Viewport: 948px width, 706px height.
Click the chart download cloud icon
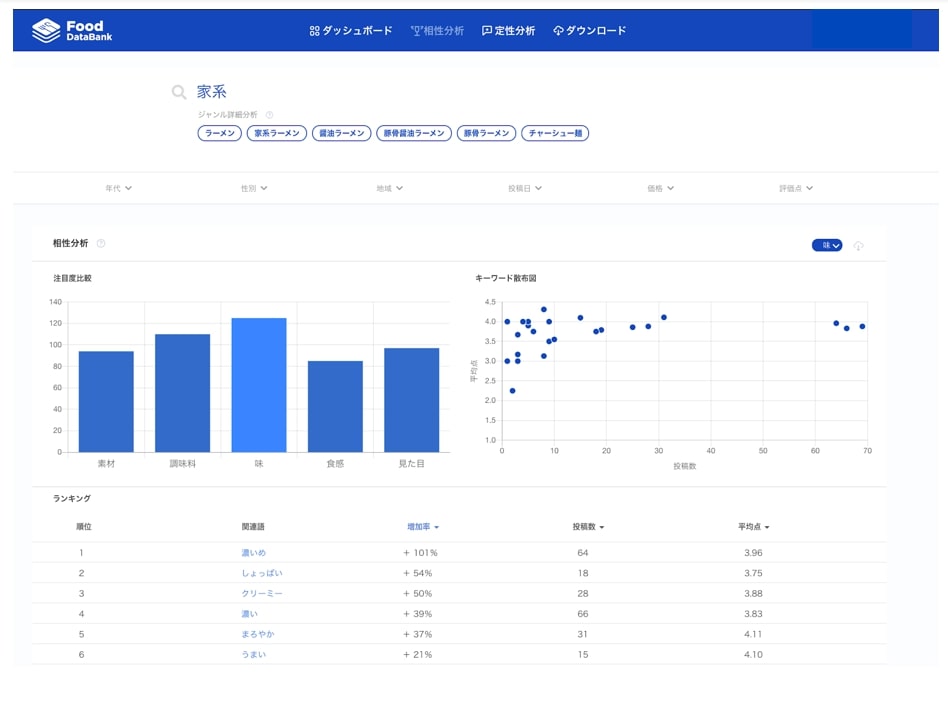point(858,246)
